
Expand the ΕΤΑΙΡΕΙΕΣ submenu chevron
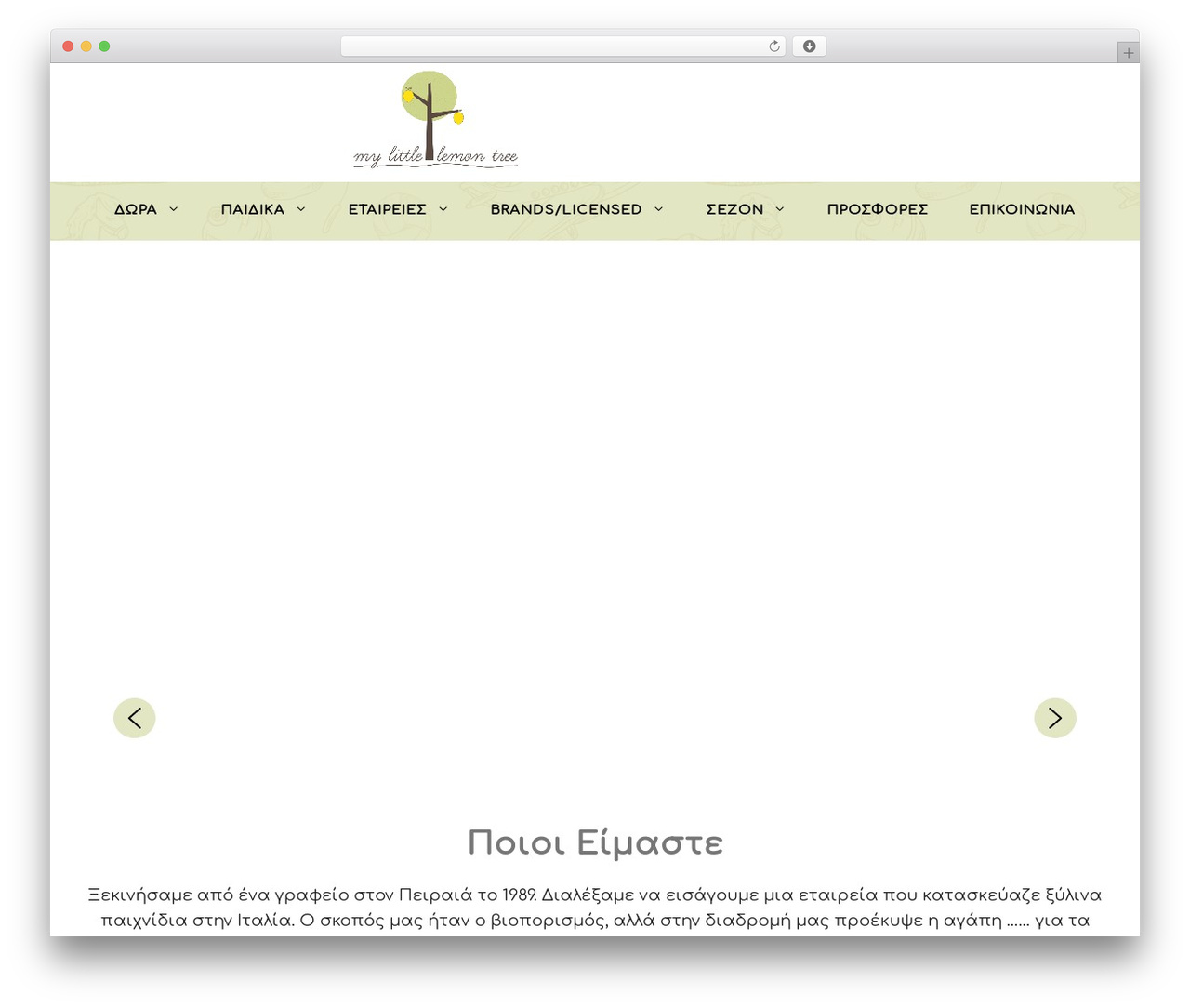[x=443, y=209]
